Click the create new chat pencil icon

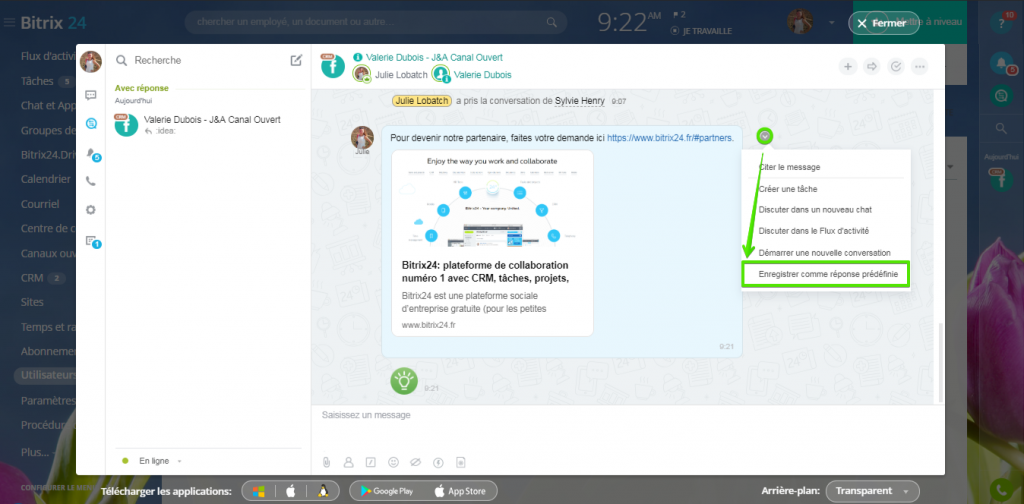(296, 60)
